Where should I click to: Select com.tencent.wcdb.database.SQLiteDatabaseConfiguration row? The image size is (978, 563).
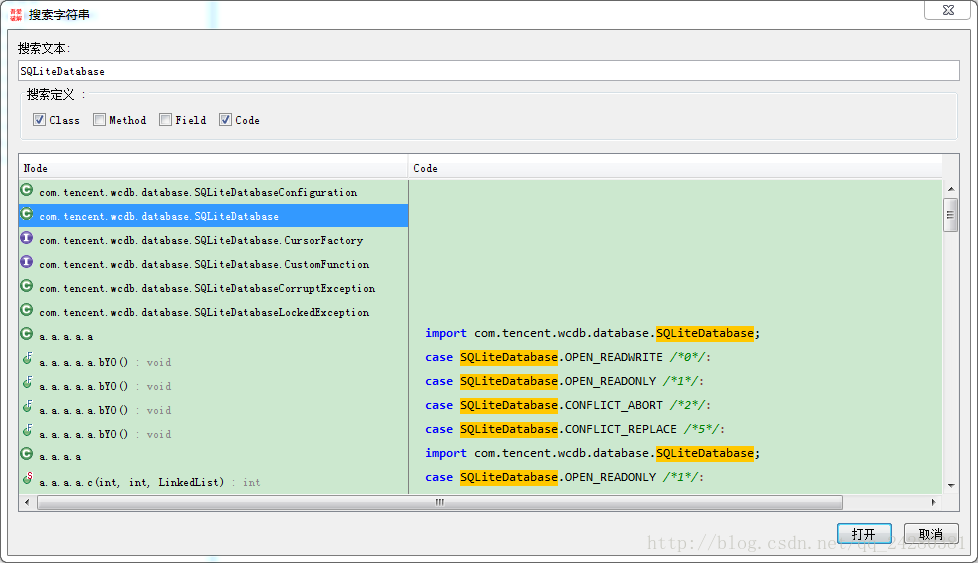tap(213, 192)
